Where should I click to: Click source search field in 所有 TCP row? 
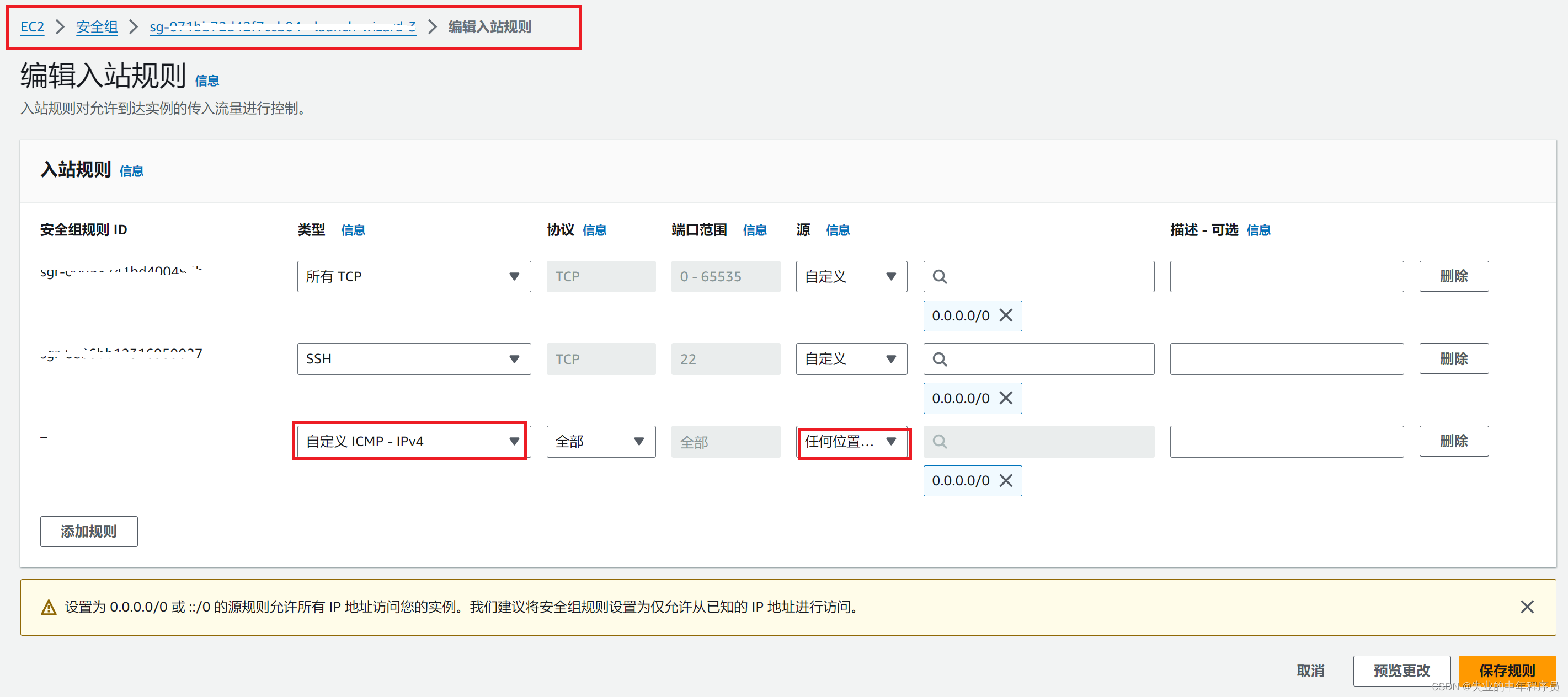[1038, 276]
